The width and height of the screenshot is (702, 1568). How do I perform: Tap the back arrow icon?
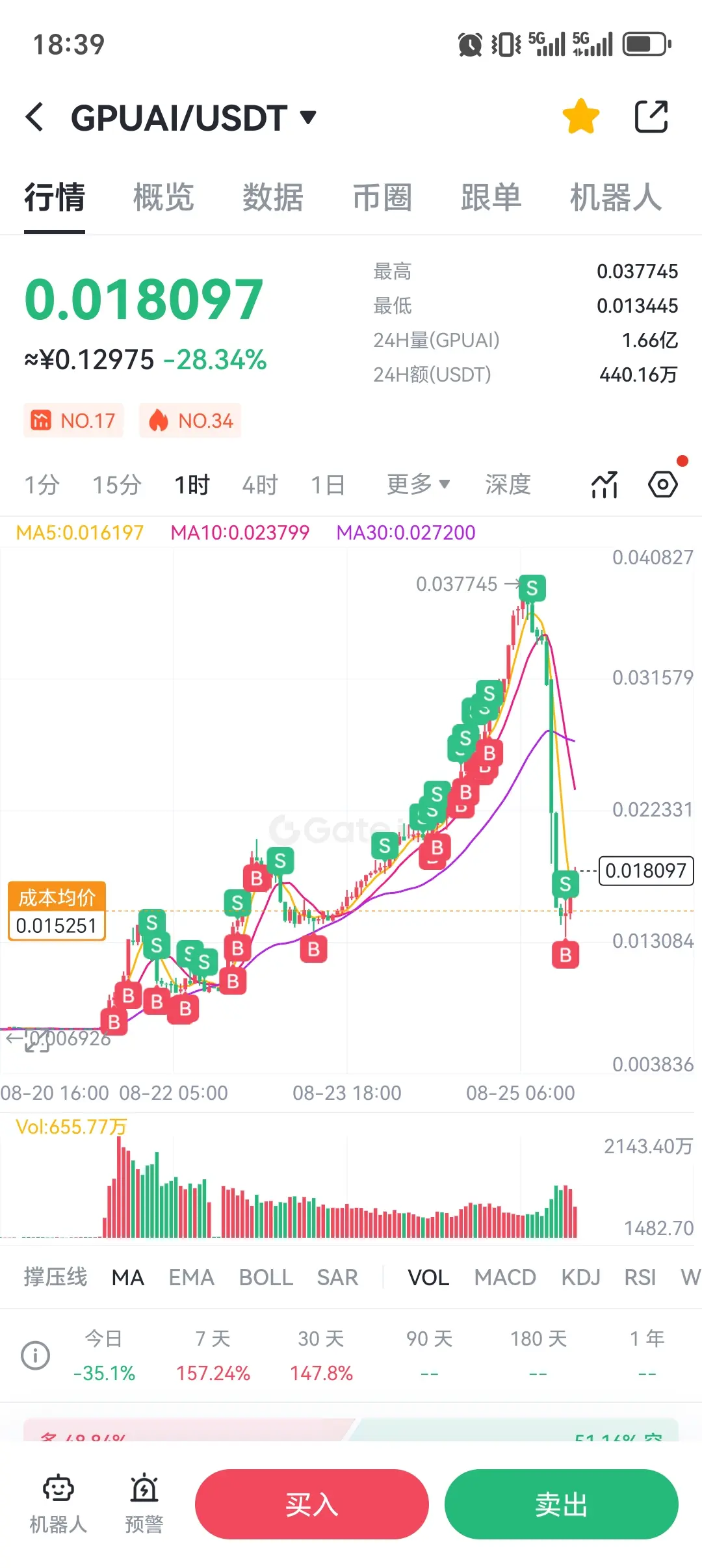tap(35, 117)
